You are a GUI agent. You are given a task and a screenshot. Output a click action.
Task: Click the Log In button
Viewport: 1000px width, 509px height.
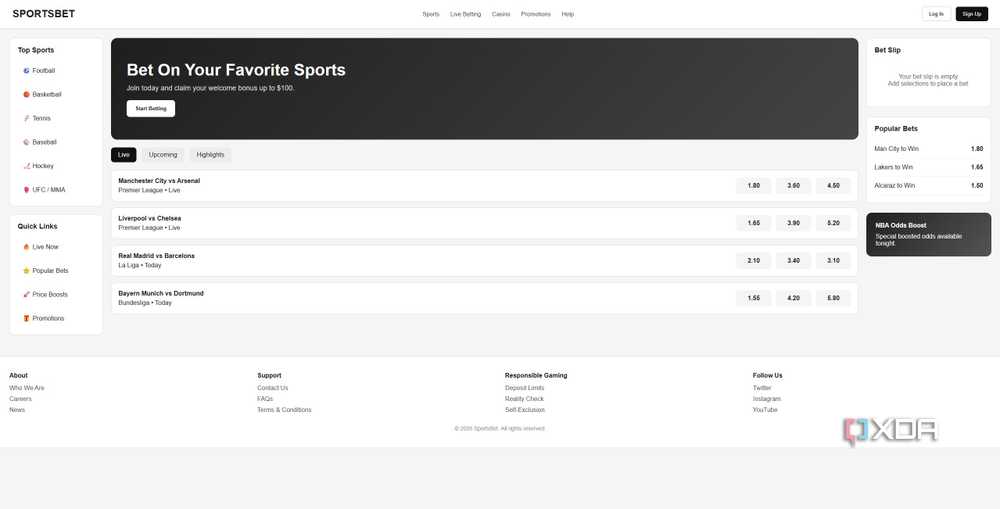pos(936,14)
